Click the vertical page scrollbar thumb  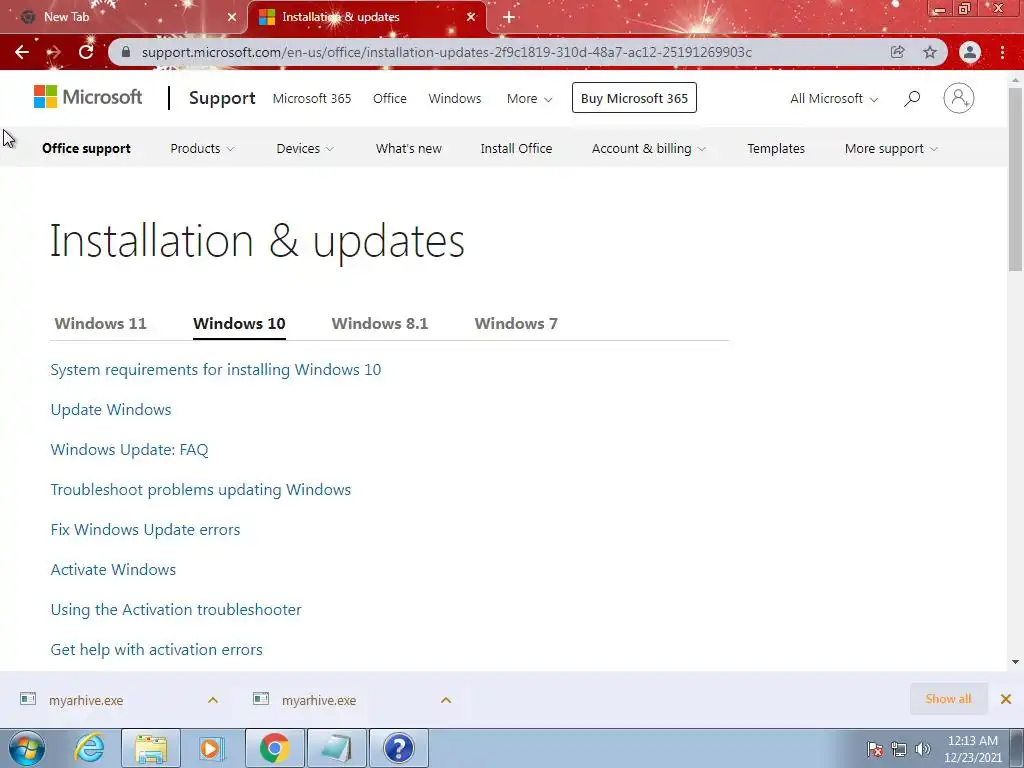tap(1016, 179)
